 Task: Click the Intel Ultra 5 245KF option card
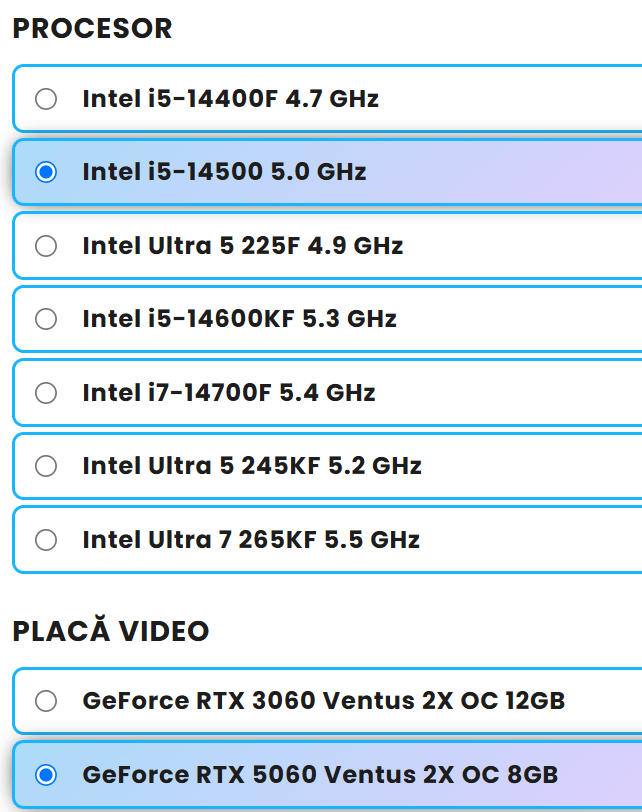tap(300, 465)
